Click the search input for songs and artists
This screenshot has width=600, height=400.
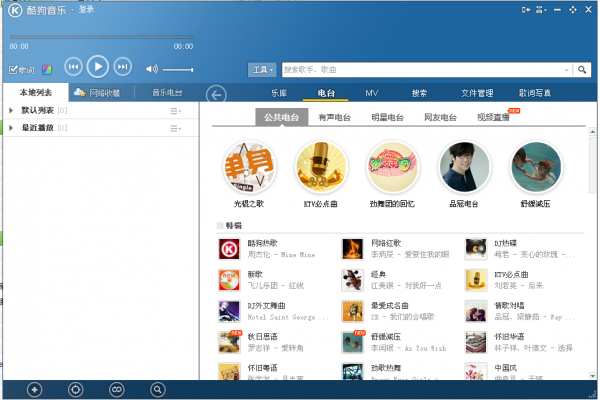[x=423, y=70]
